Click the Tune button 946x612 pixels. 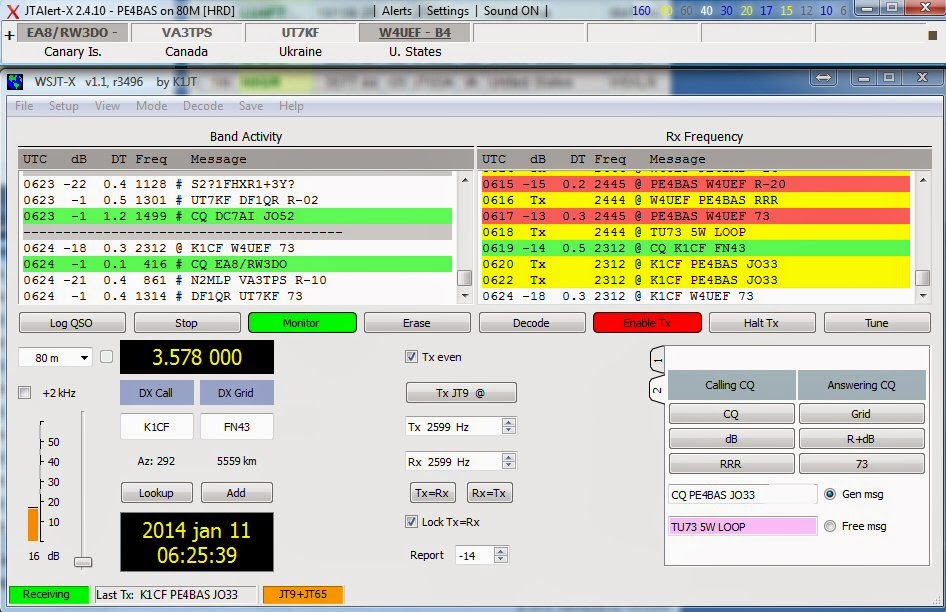coord(877,323)
